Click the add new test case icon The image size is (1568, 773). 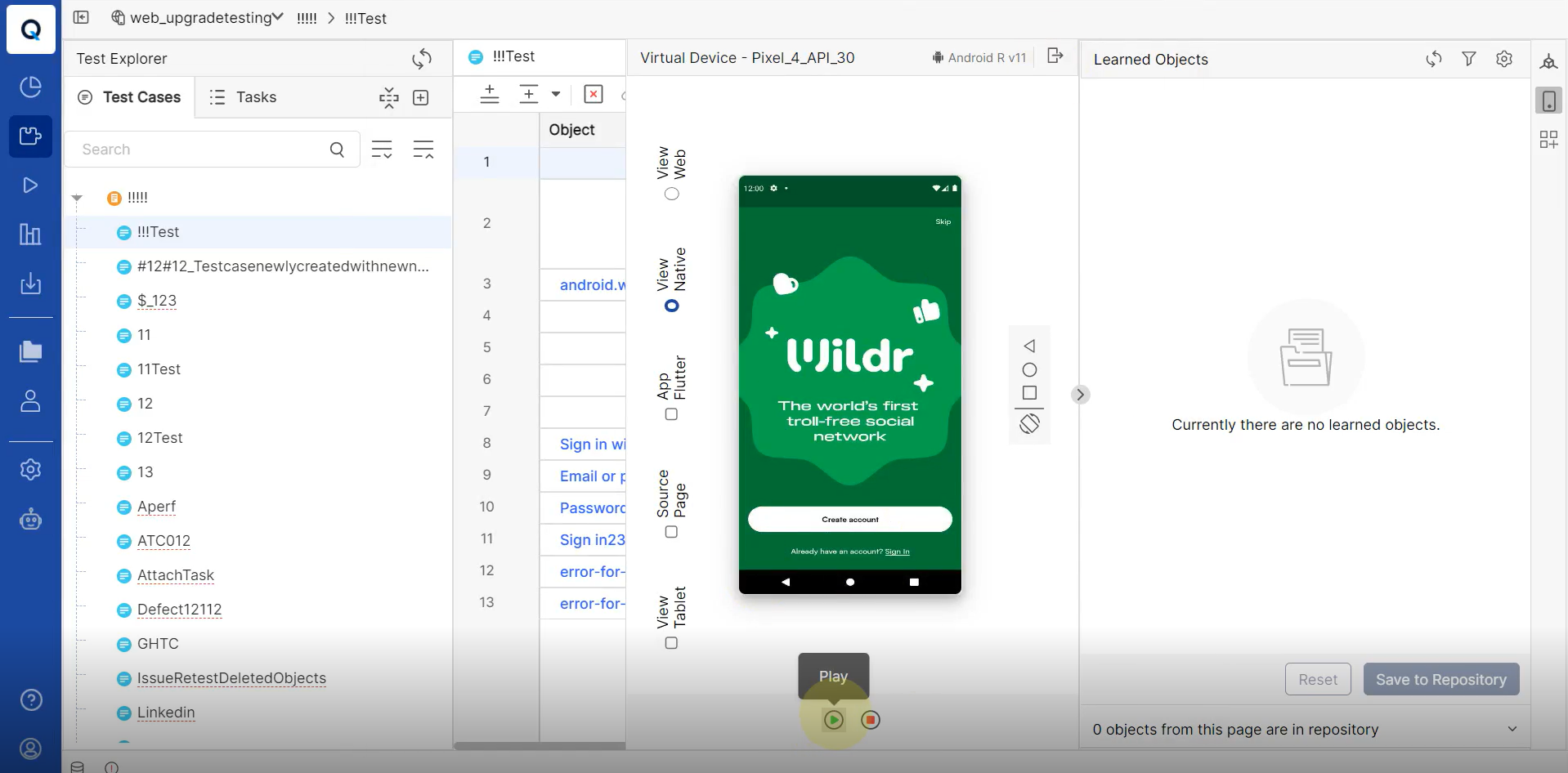[x=421, y=98]
